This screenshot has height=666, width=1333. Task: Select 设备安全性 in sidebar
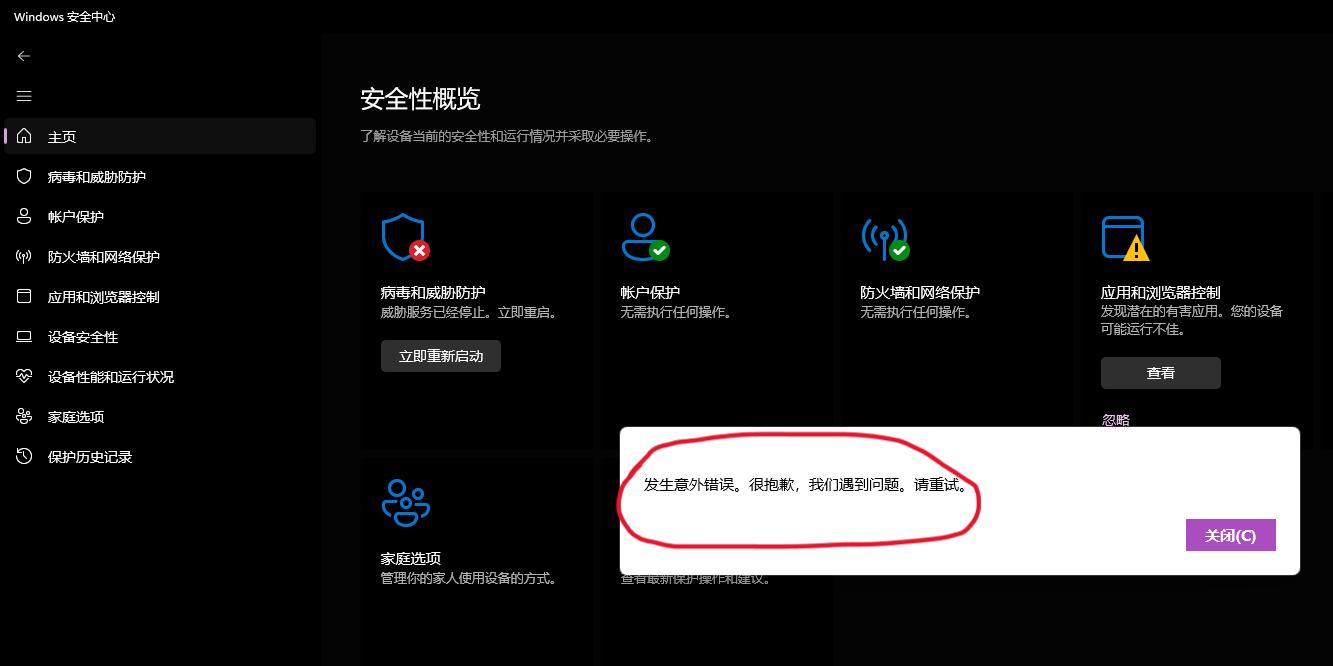(160, 336)
